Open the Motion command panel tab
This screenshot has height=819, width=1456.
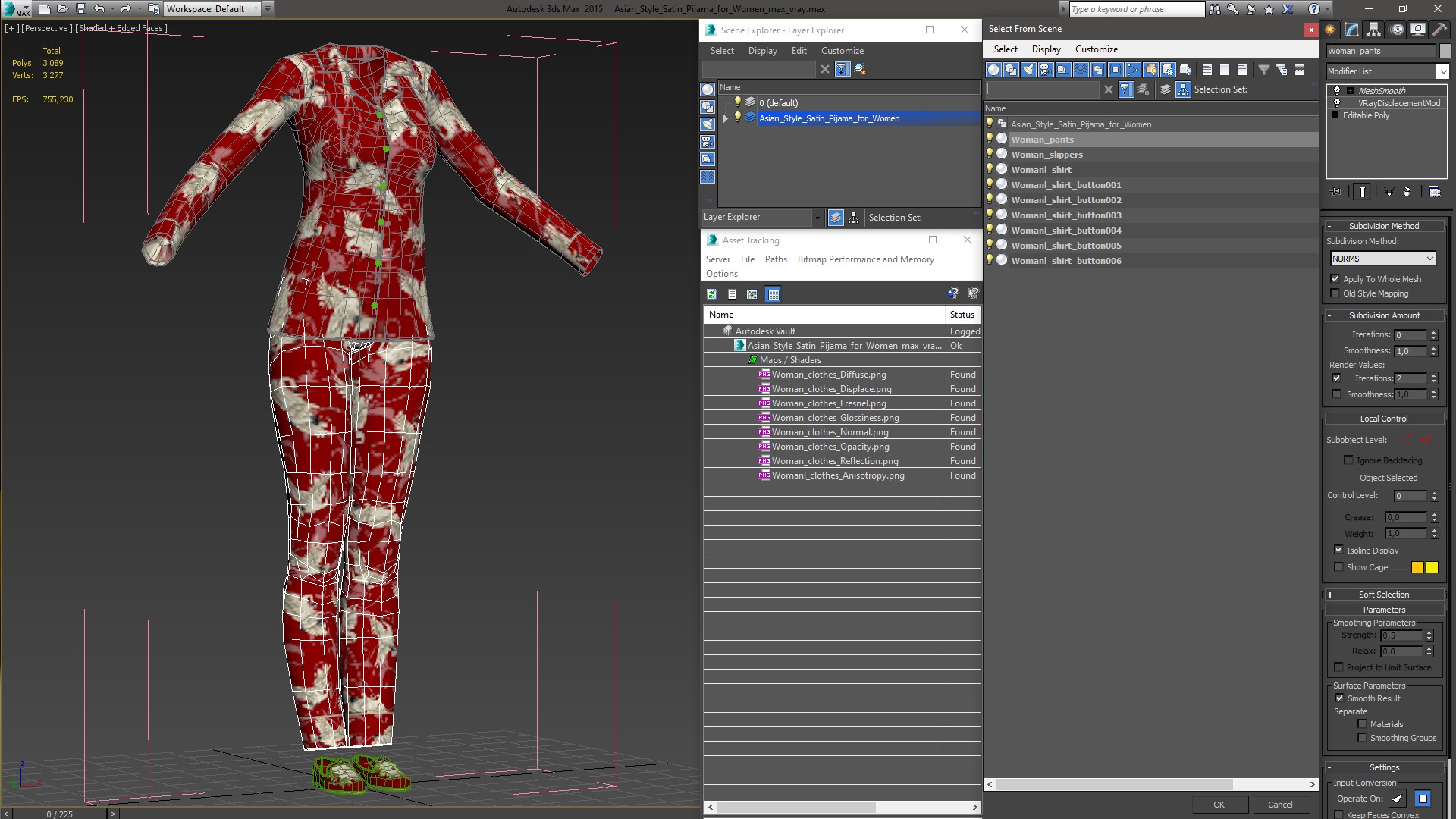(1397, 30)
